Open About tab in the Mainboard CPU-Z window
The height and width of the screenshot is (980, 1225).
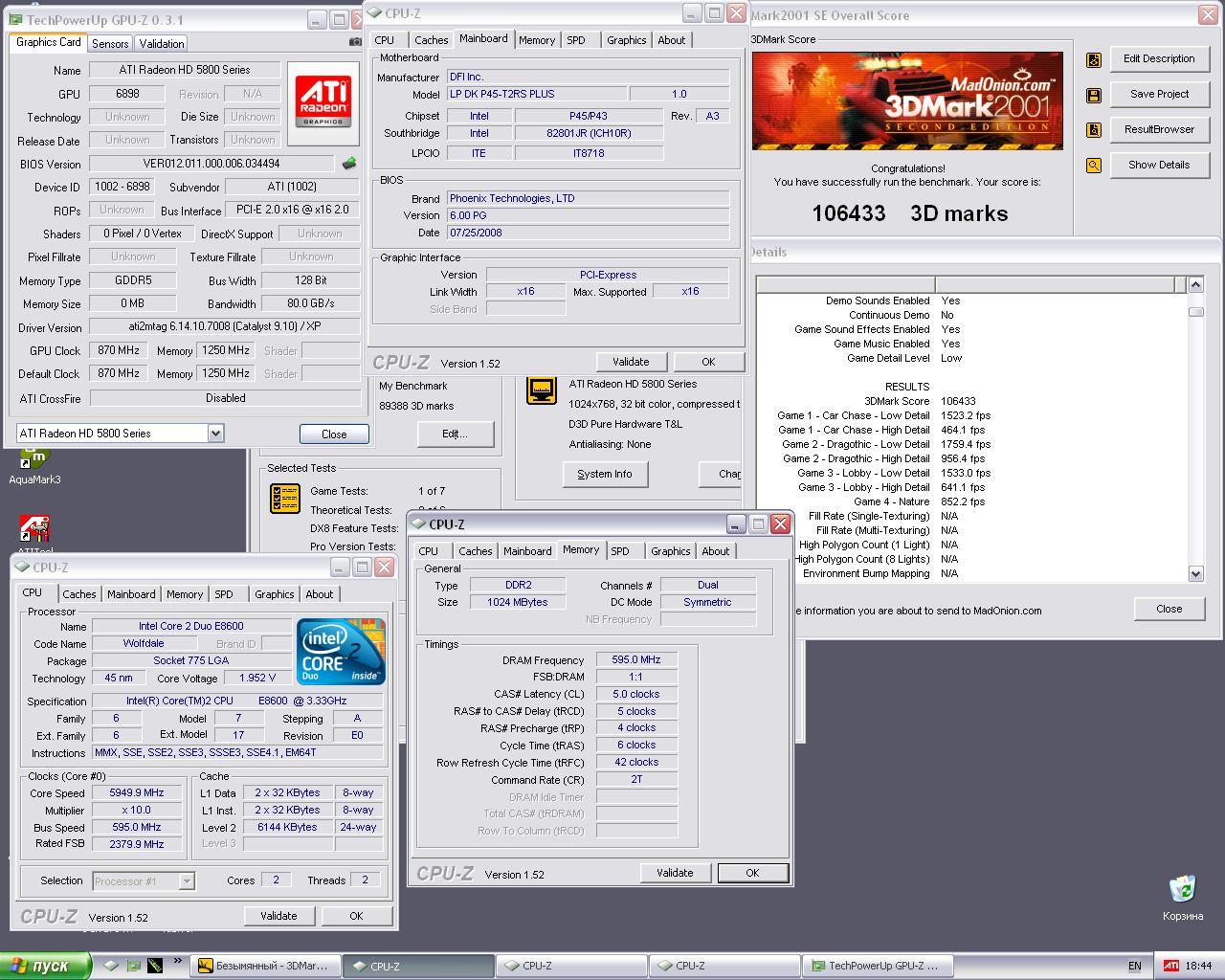coord(671,40)
